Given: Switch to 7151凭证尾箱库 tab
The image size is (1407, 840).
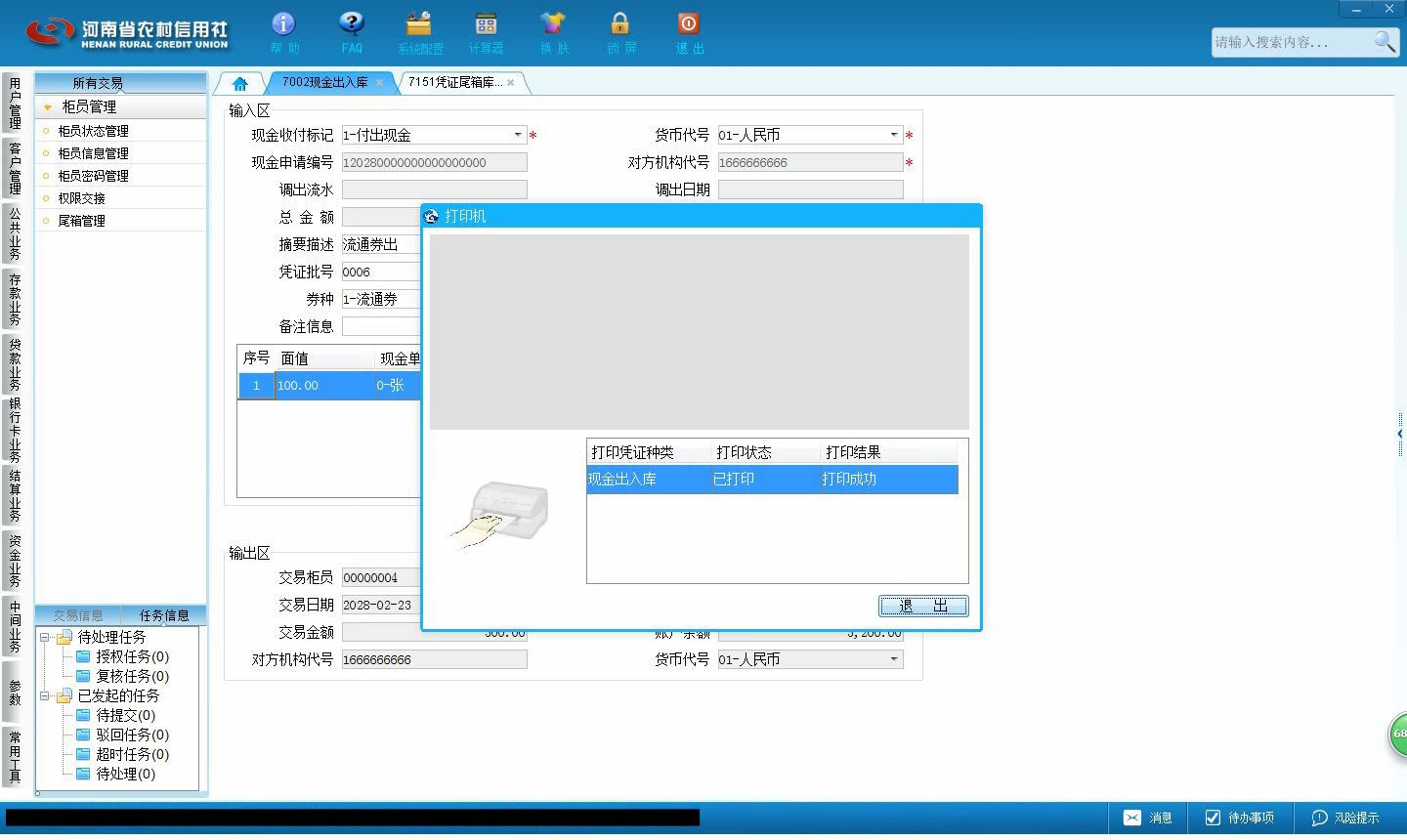Looking at the screenshot, I should pyautogui.click(x=455, y=82).
